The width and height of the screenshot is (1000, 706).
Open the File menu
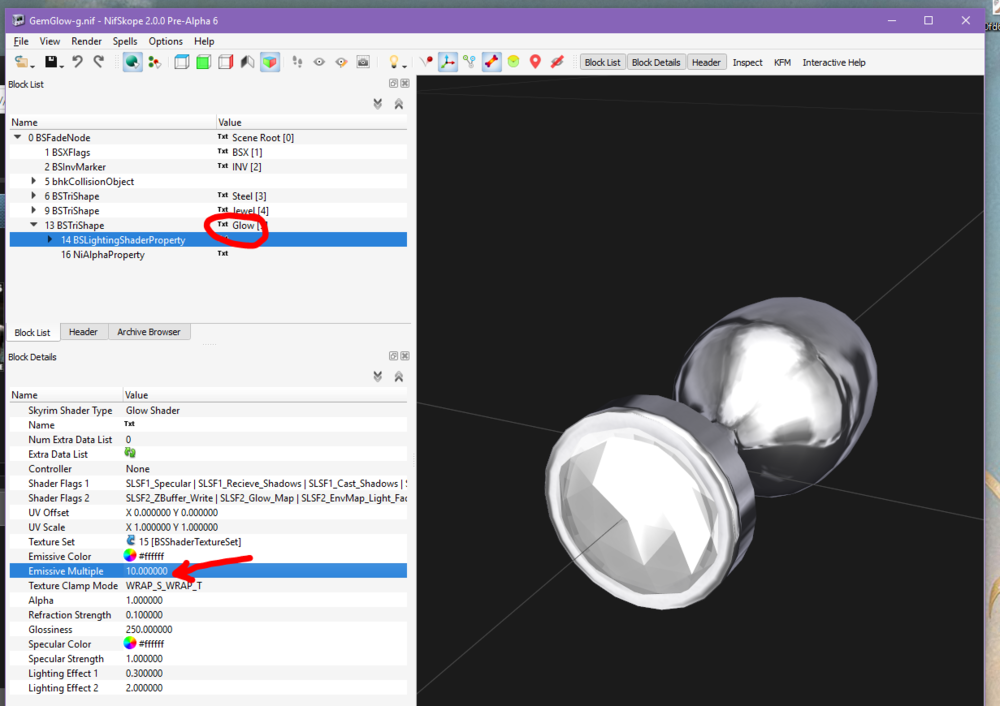pyautogui.click(x=21, y=41)
